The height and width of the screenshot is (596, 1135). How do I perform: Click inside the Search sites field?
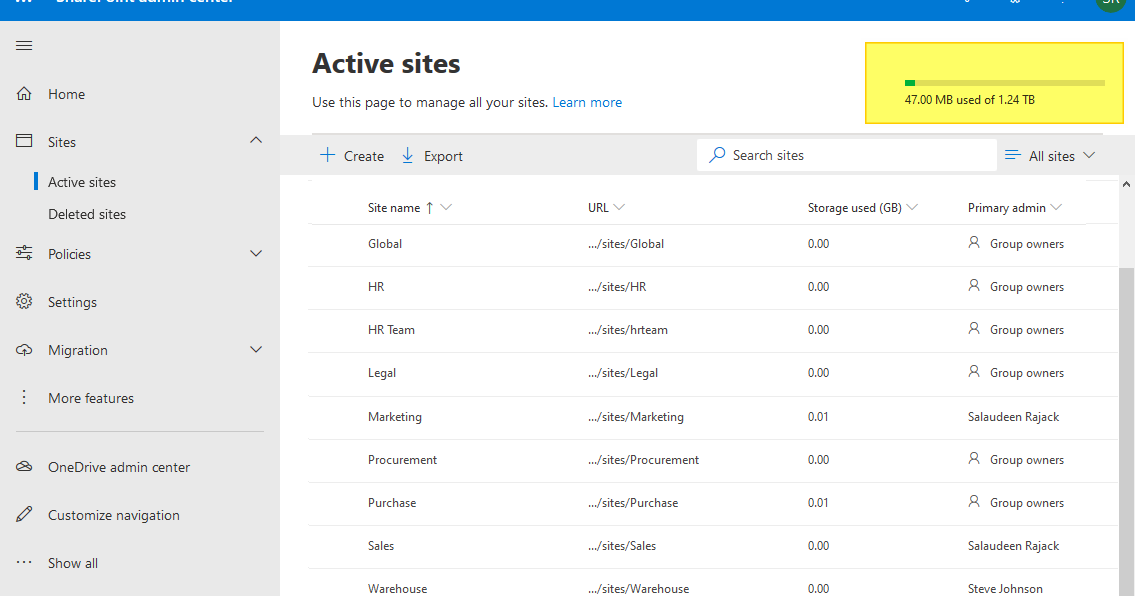pos(845,155)
